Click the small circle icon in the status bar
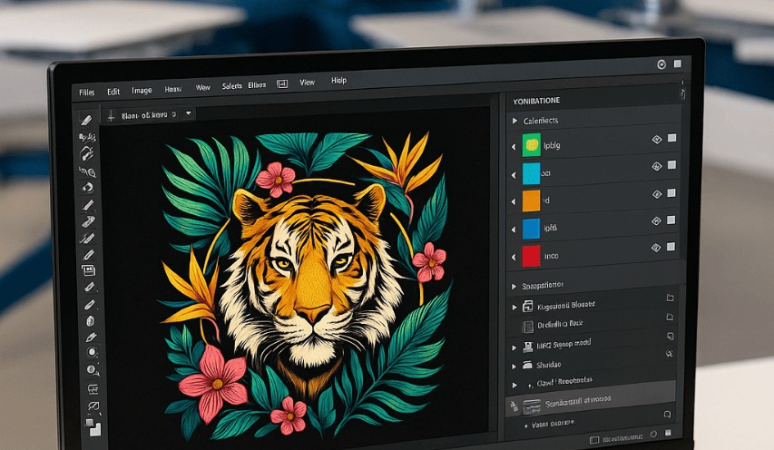774x450 pixels. coord(654,434)
